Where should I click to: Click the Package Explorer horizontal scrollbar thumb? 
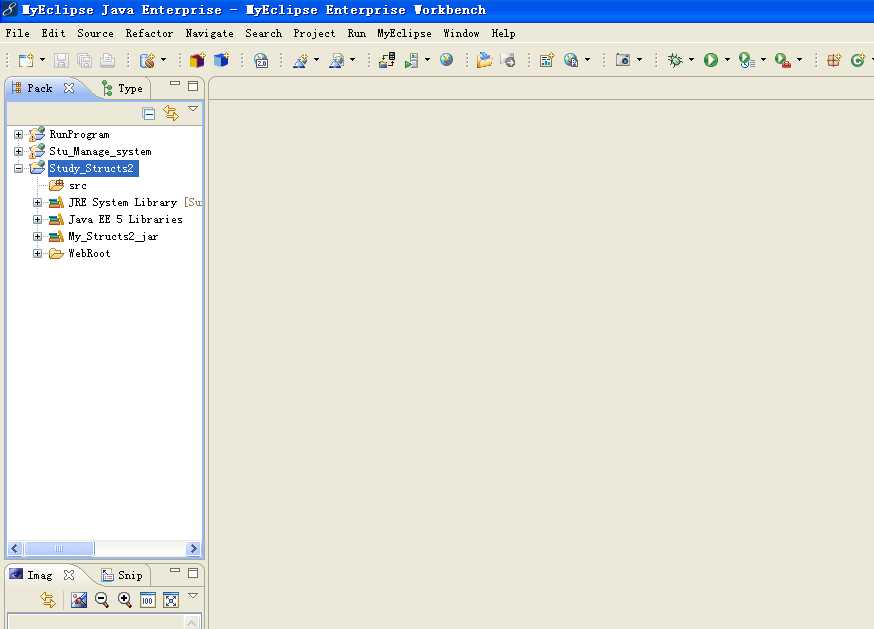pos(59,548)
